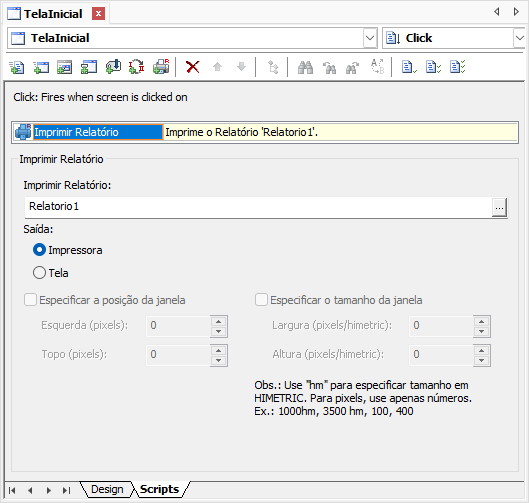The width and height of the screenshot is (529, 503).
Task: Click the Relatorio1 report name field
Action: tap(258, 207)
